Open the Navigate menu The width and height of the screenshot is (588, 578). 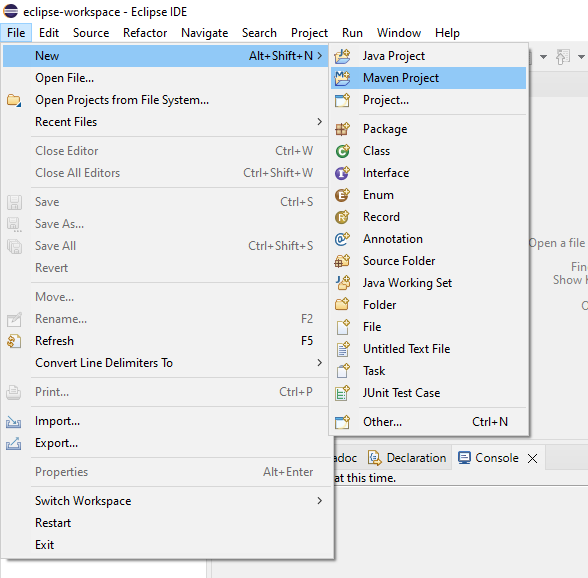[205, 33]
